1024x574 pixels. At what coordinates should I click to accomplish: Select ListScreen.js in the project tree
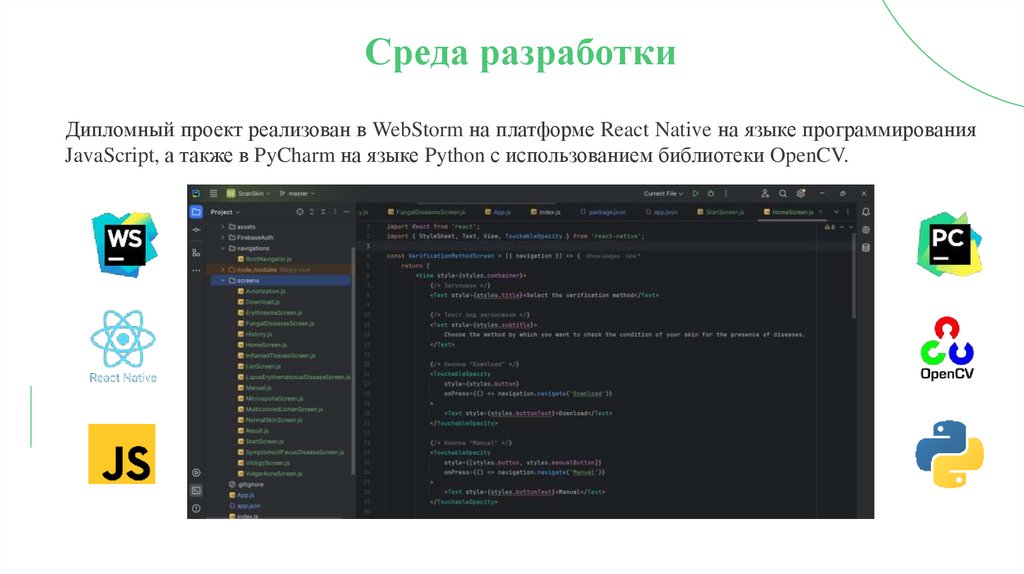259,366
